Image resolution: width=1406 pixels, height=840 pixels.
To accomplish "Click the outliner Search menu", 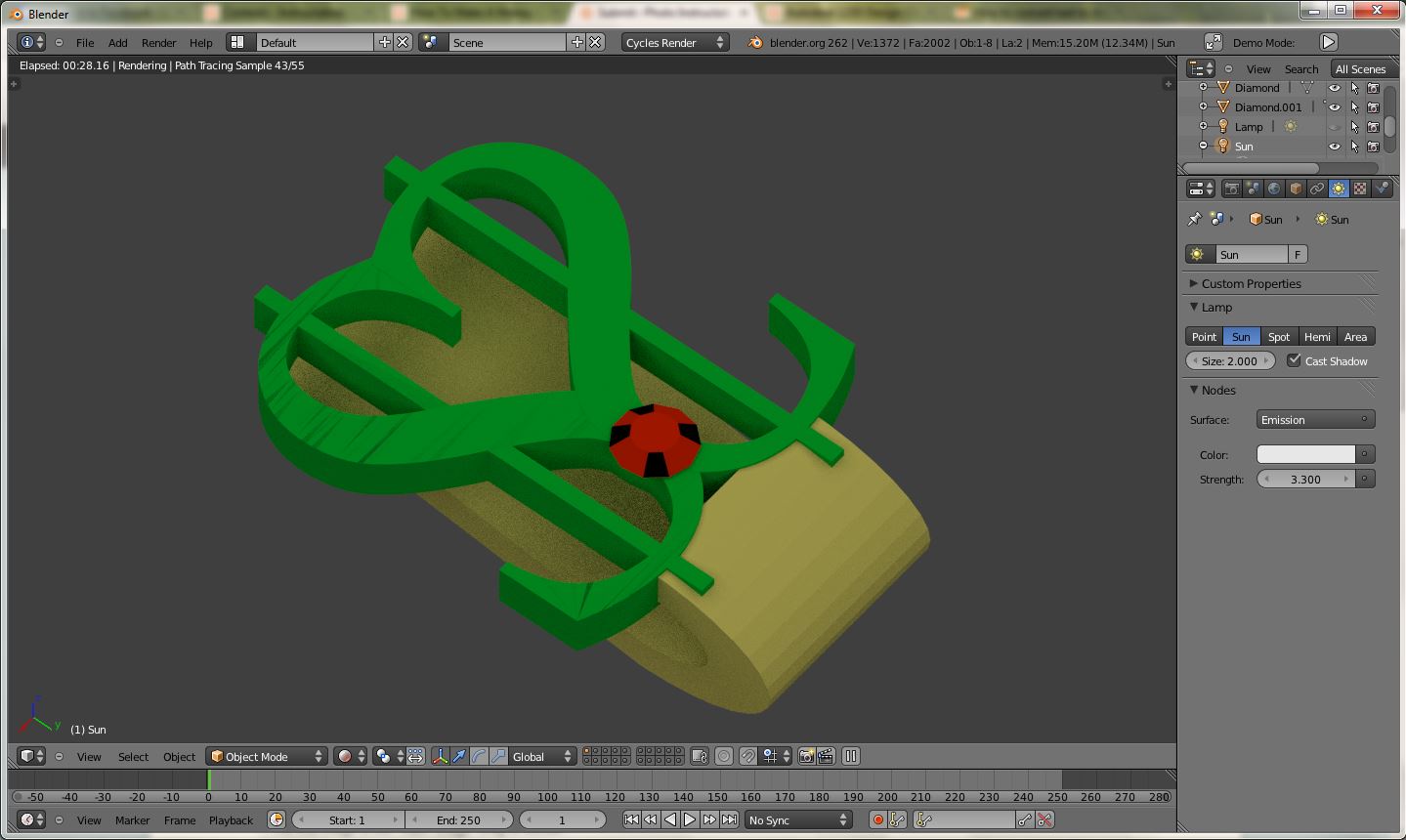I will (x=1300, y=68).
